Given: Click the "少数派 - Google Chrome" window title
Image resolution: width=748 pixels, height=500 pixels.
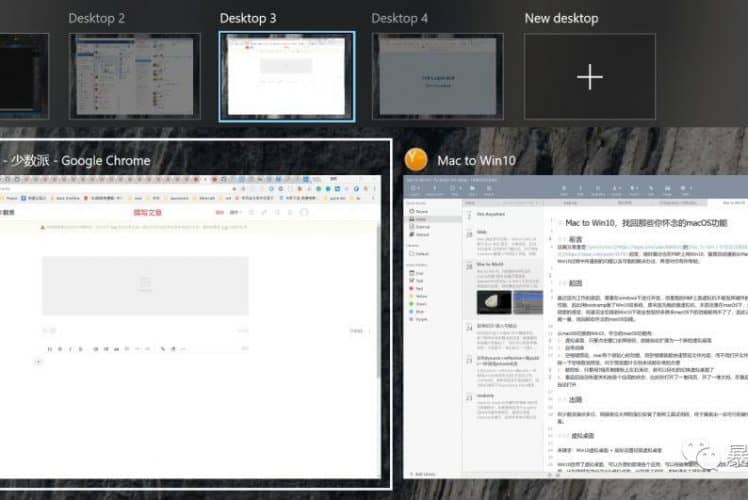Looking at the screenshot, I should pyautogui.click(x=78, y=160).
